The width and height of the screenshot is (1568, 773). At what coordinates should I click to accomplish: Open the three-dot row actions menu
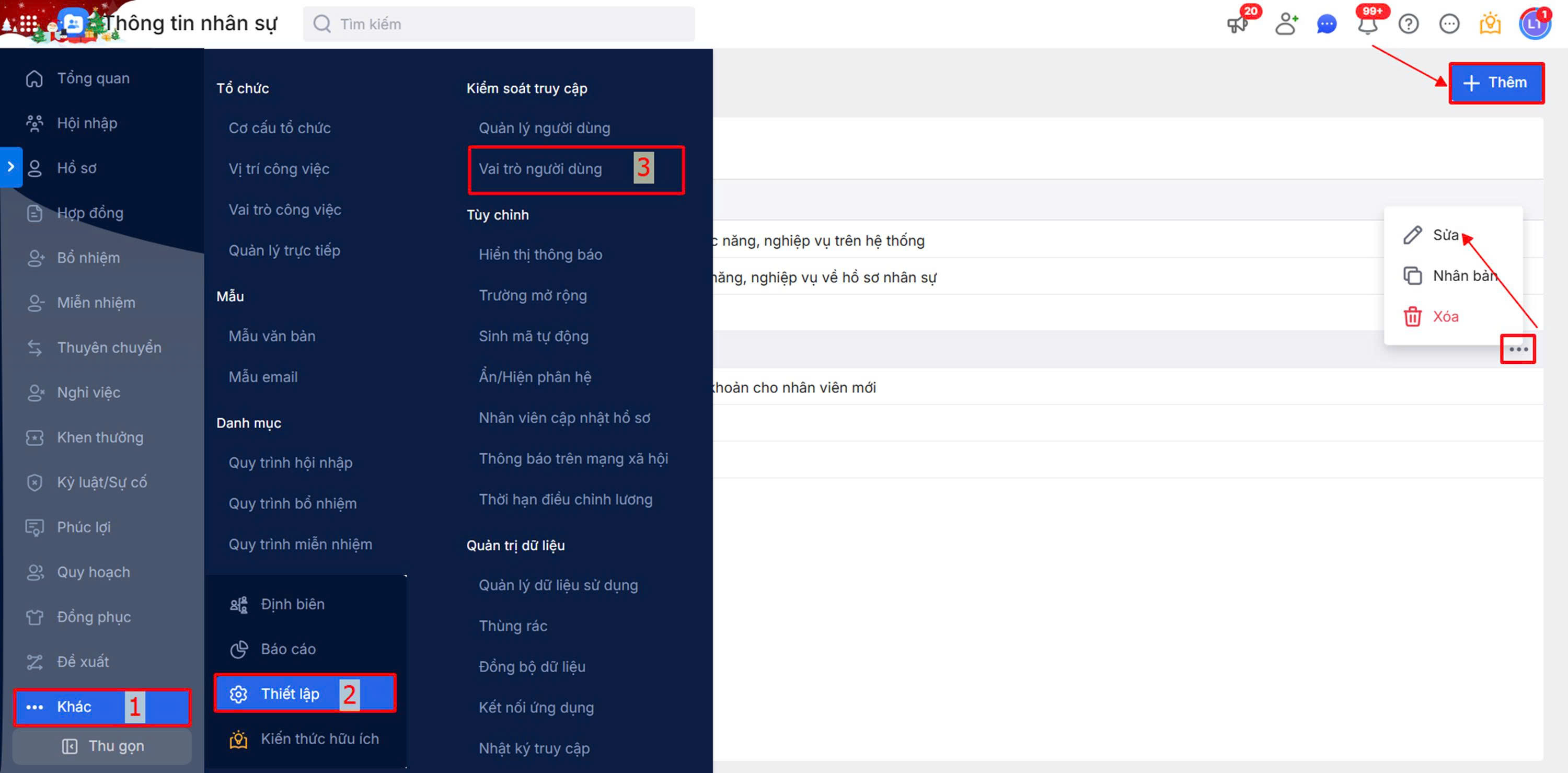point(1518,349)
